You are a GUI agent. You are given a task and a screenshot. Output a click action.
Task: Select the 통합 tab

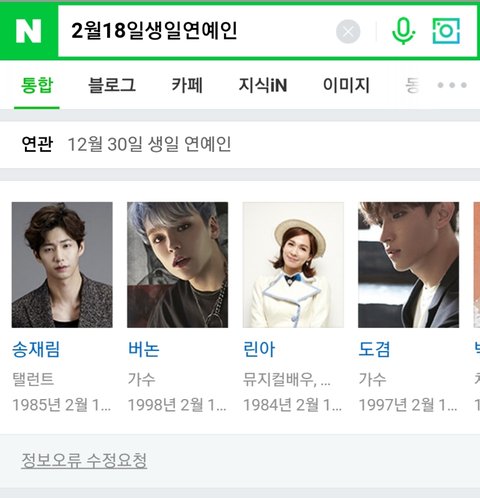coord(37,85)
